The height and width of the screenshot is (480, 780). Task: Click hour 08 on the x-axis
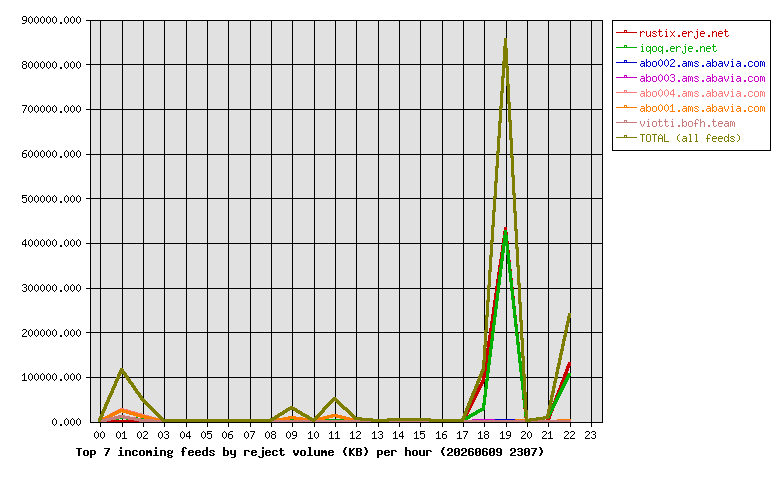[271, 435]
